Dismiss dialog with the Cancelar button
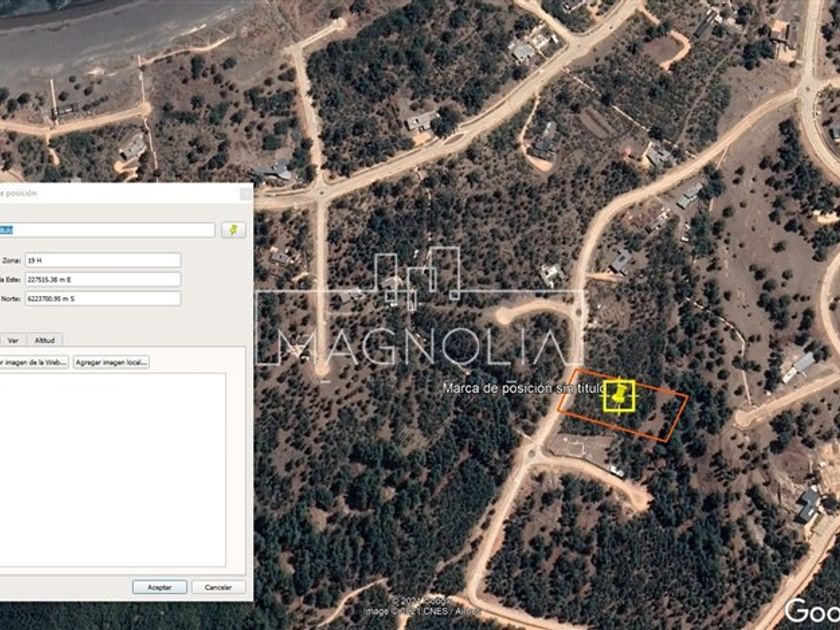Image resolution: width=840 pixels, height=630 pixels. click(219, 588)
